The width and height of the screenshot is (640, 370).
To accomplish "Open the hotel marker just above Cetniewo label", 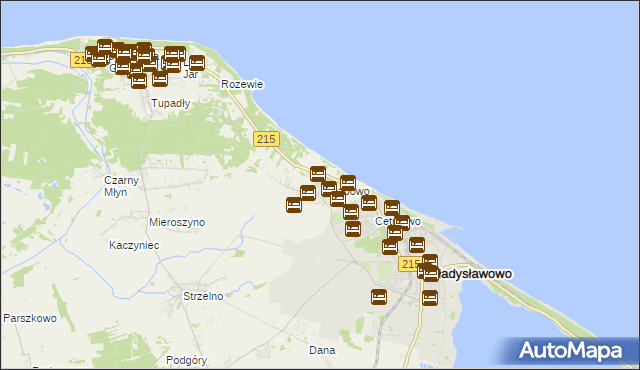I will [x=392, y=208].
